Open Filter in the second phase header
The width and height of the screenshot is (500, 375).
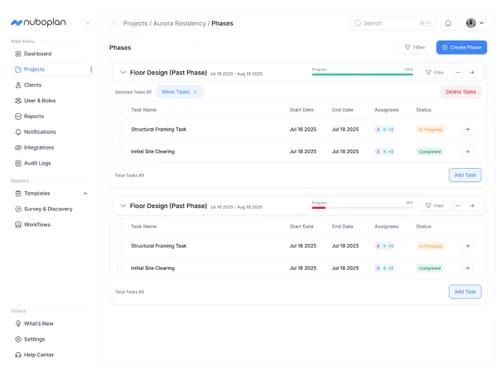(435, 206)
